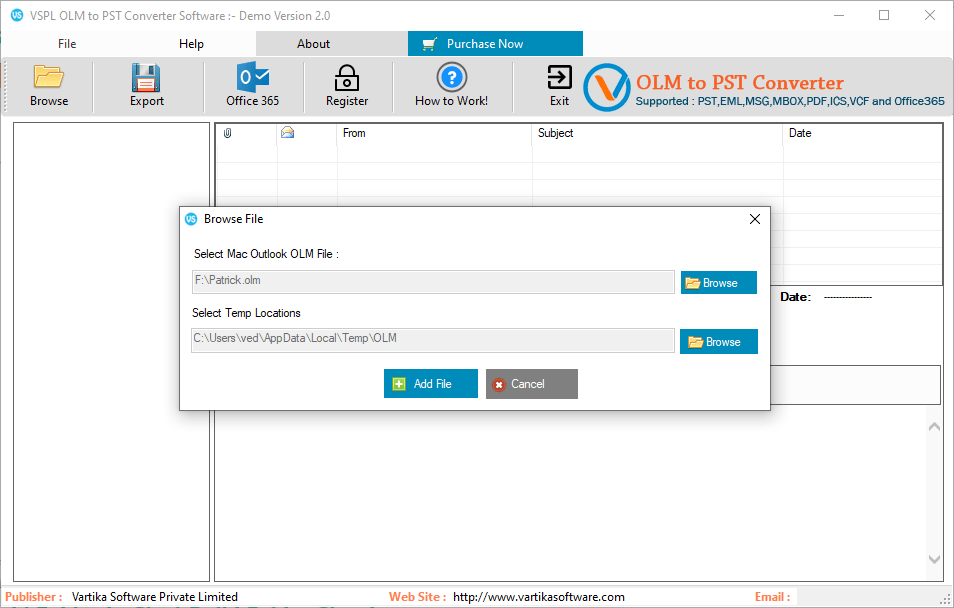This screenshot has width=954, height=608.
Task: Open the How to Work help icon
Action: pos(451,77)
